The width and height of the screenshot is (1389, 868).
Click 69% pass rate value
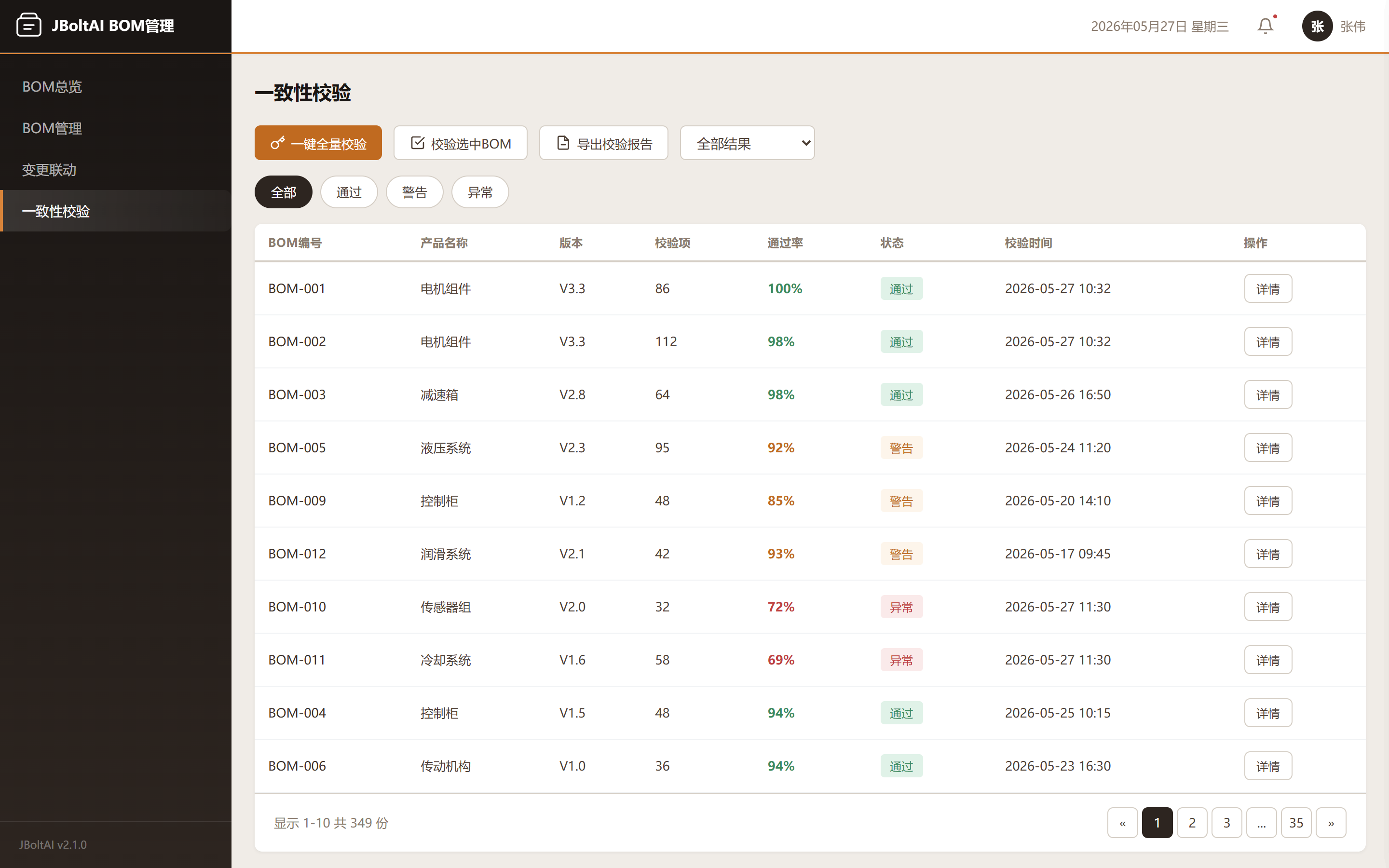click(x=781, y=660)
